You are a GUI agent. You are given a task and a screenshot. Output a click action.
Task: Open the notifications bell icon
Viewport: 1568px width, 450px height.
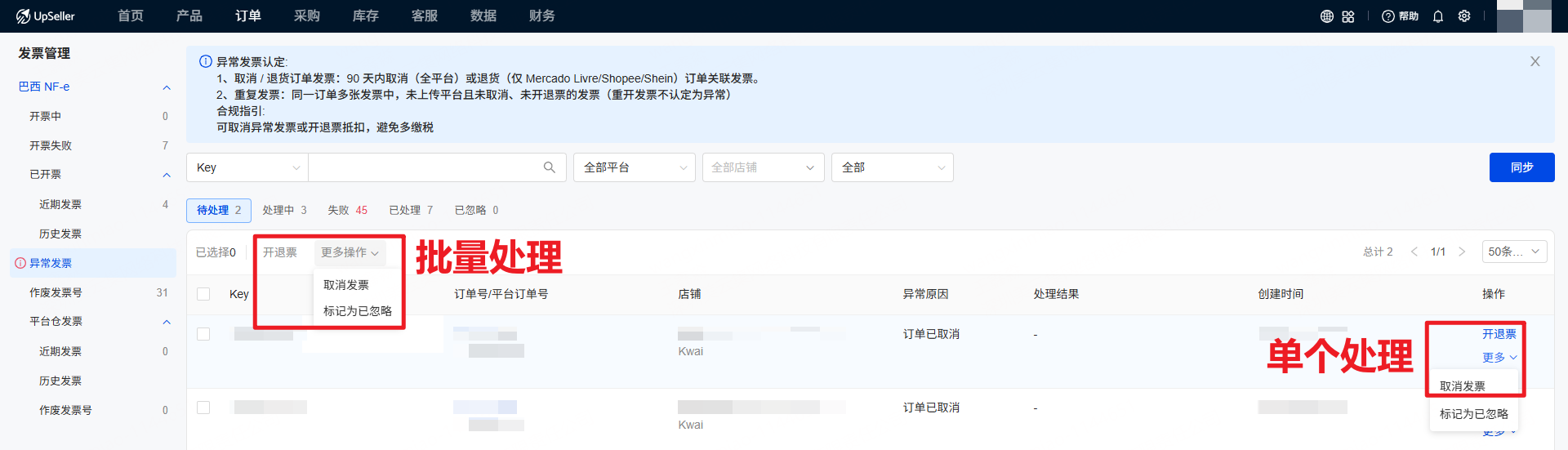click(x=1438, y=16)
